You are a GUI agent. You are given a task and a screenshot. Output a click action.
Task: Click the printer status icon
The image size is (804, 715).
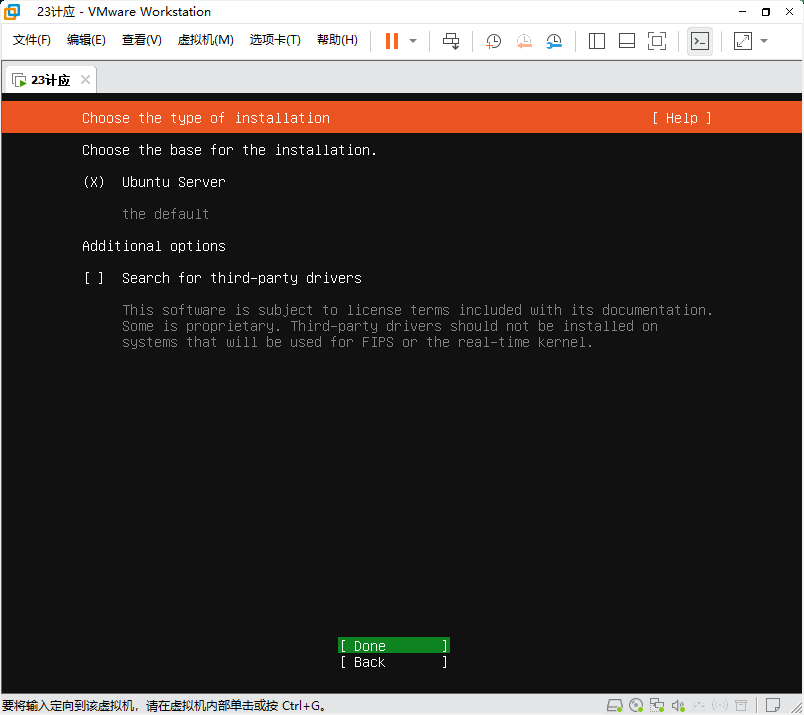(741, 706)
